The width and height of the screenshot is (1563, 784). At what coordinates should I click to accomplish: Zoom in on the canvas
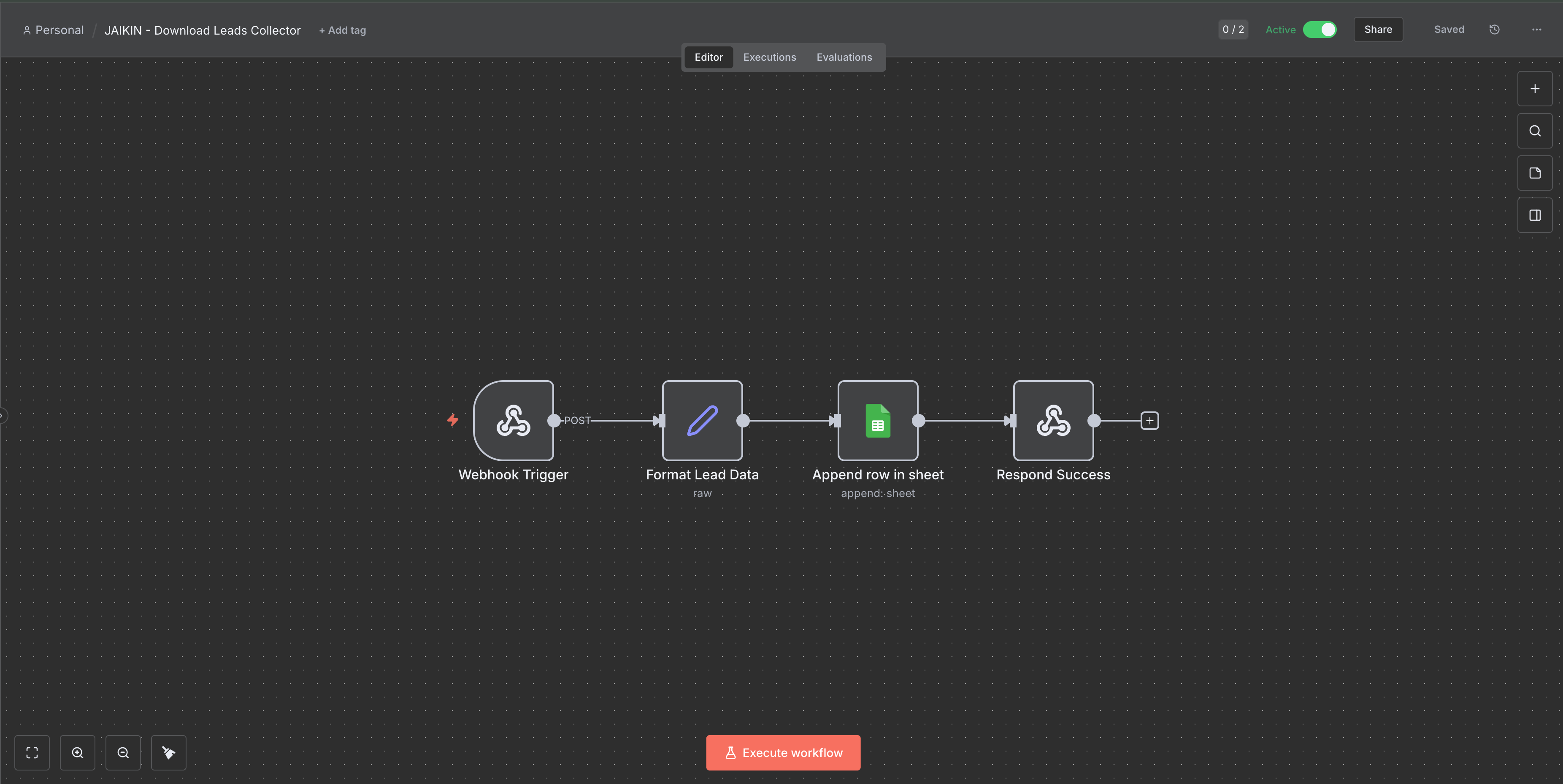(x=78, y=752)
